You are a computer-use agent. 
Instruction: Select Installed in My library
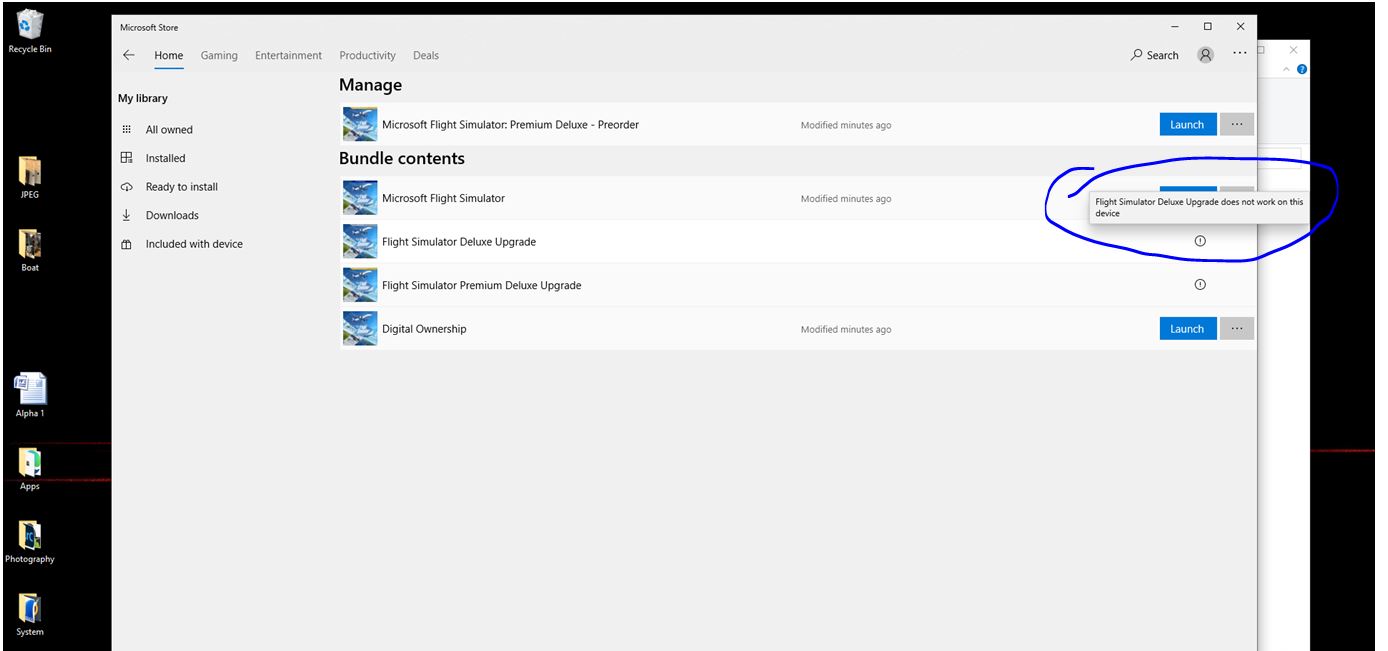click(165, 158)
